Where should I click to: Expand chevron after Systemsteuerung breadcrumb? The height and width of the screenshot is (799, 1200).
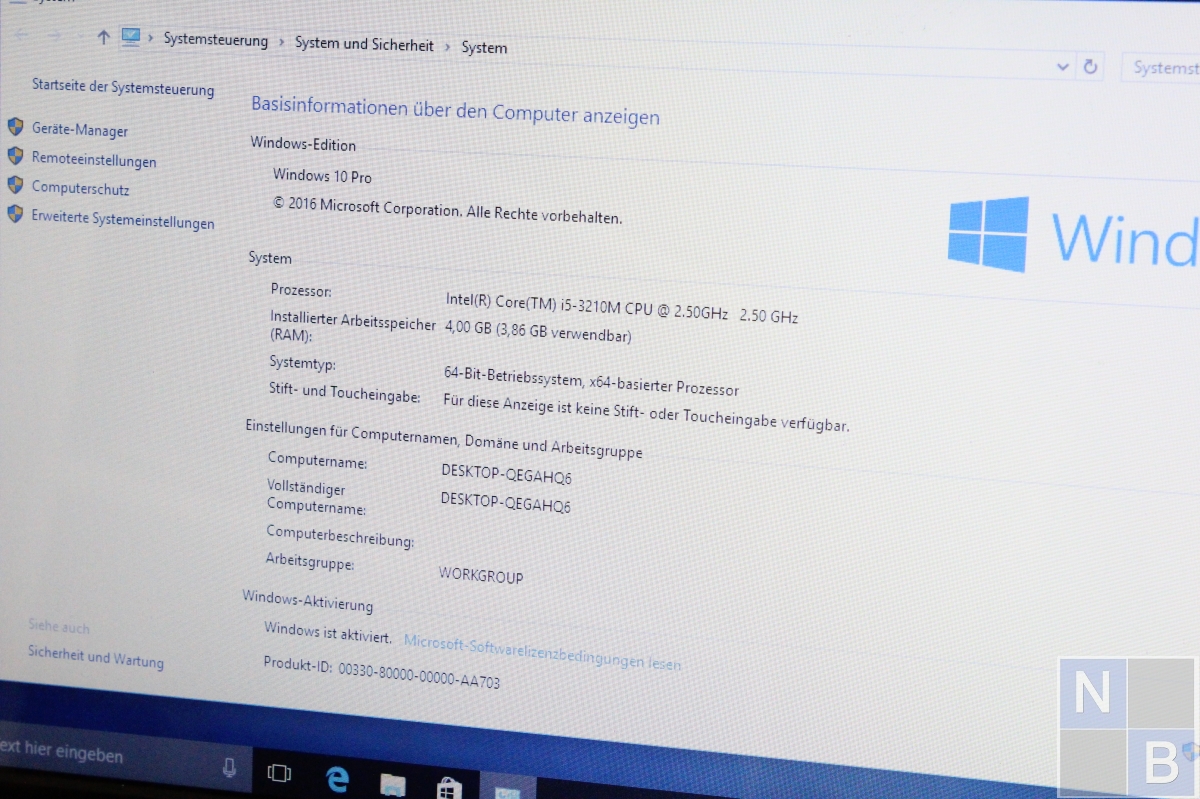click(x=282, y=42)
